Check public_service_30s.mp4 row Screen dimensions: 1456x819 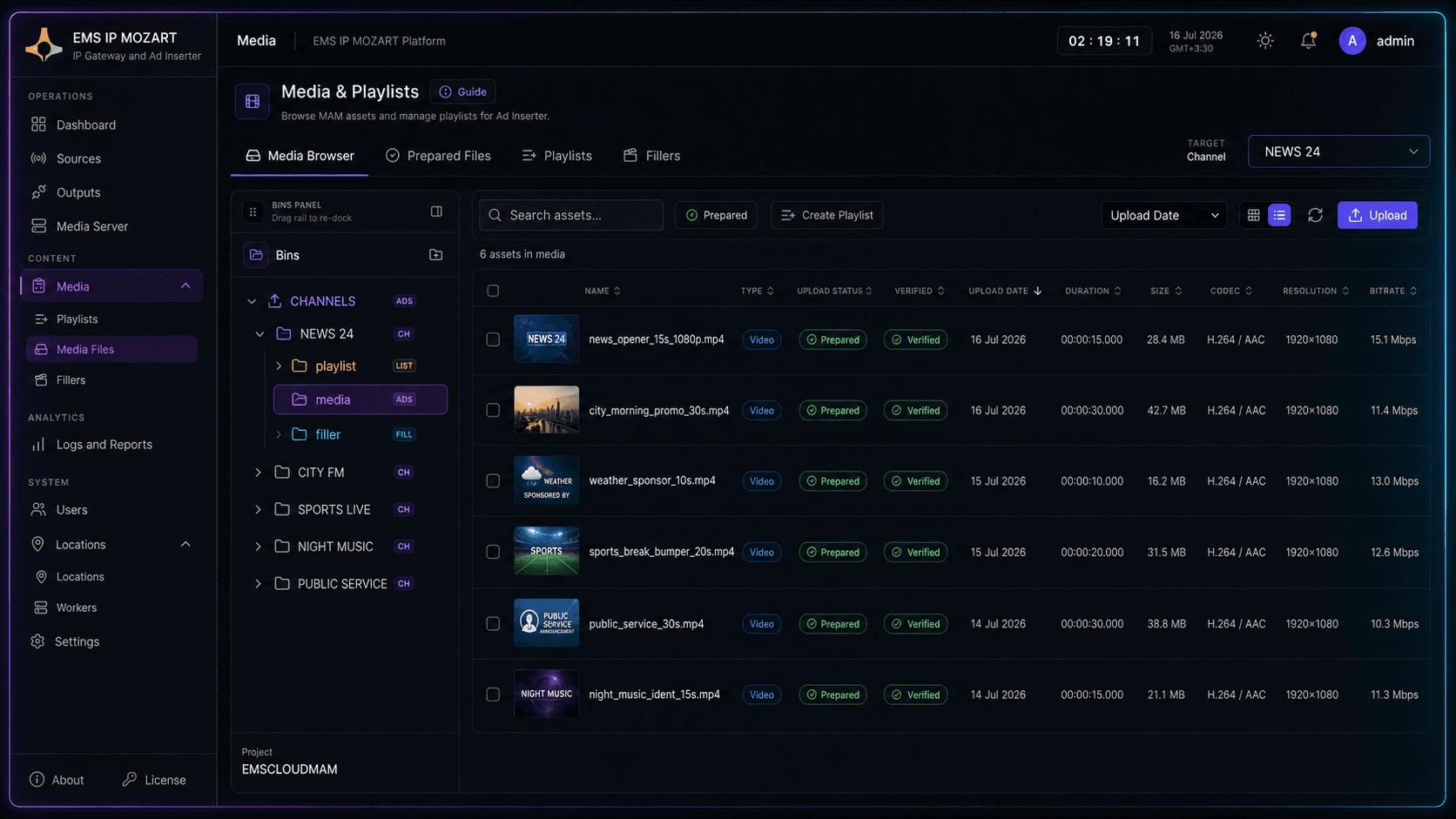(x=493, y=624)
